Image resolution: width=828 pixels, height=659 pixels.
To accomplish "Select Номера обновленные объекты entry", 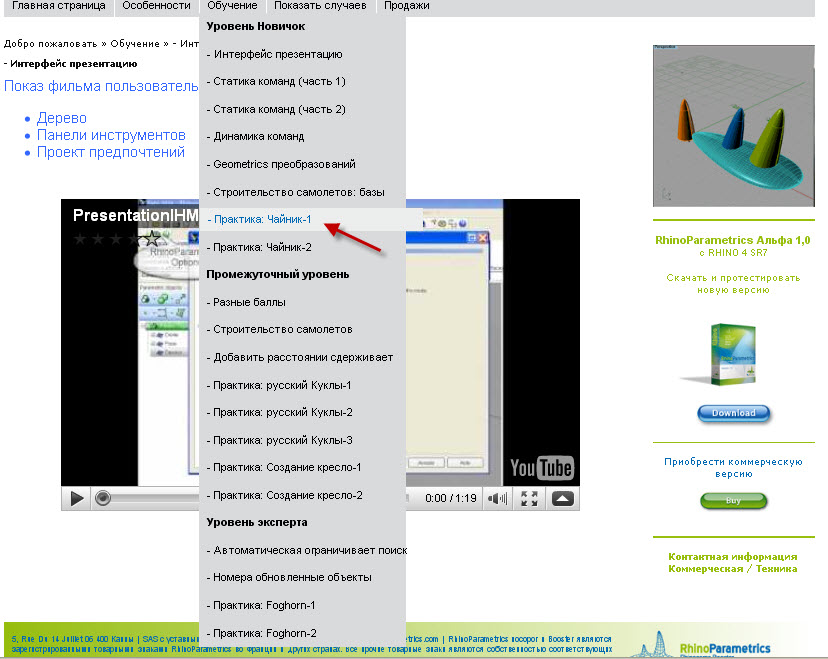I will click(289, 577).
